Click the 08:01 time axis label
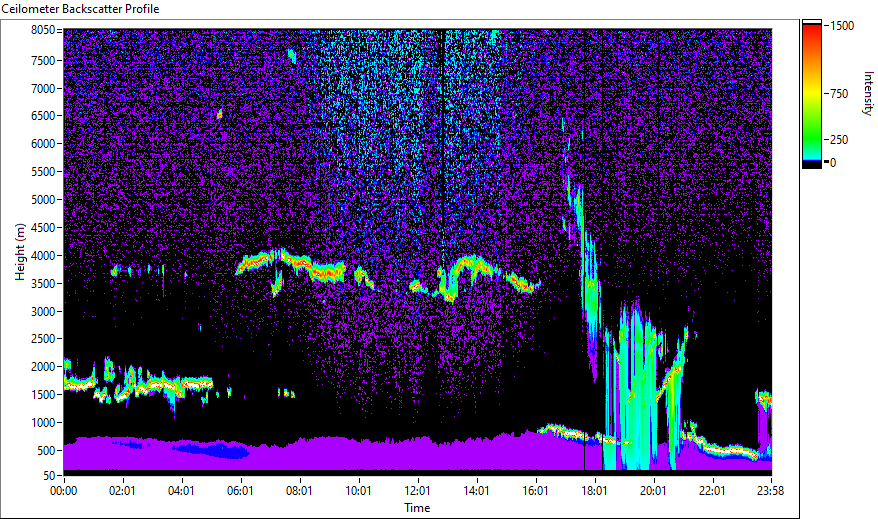 tap(299, 491)
